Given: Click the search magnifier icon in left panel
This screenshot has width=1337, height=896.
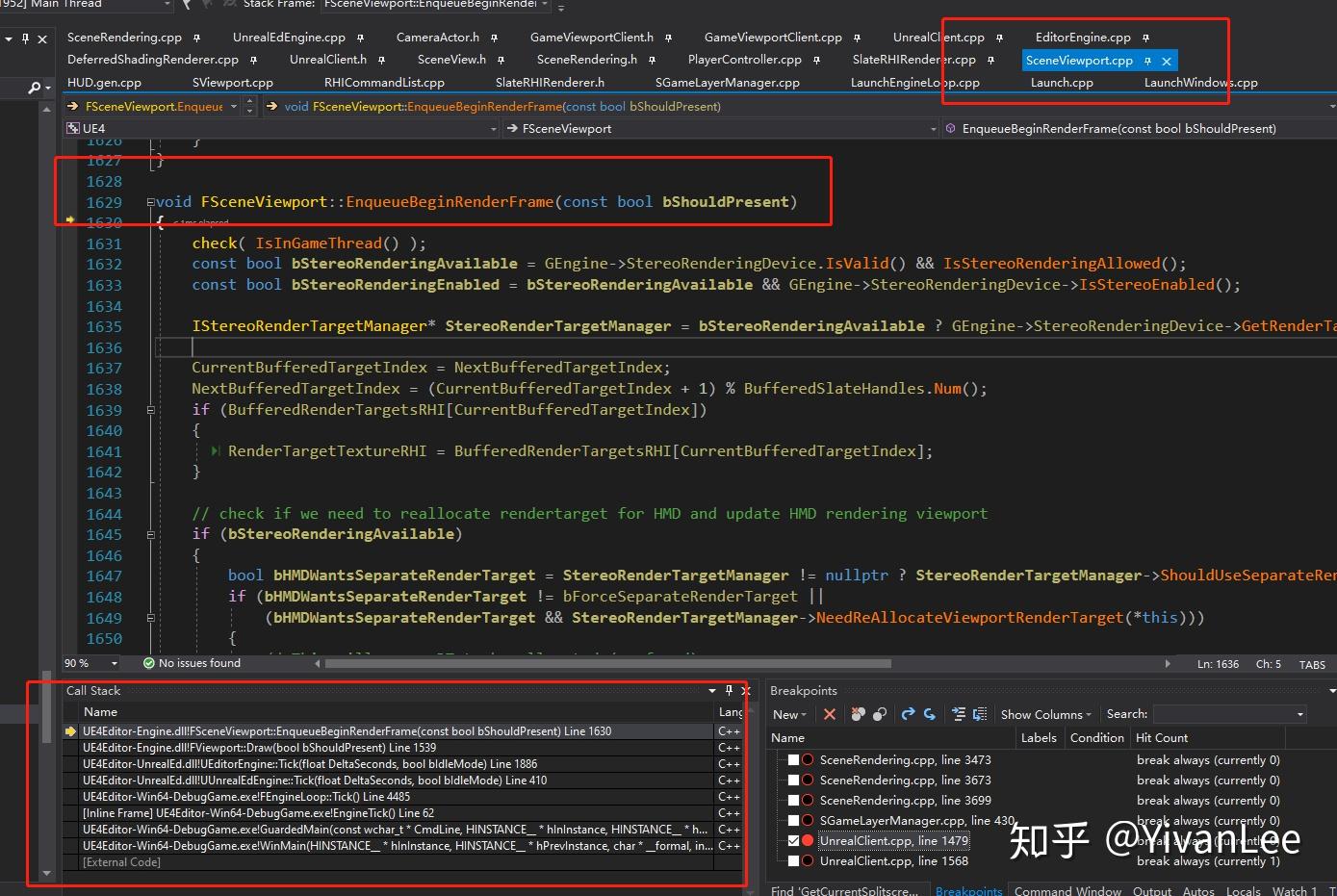Looking at the screenshot, I should [35, 88].
